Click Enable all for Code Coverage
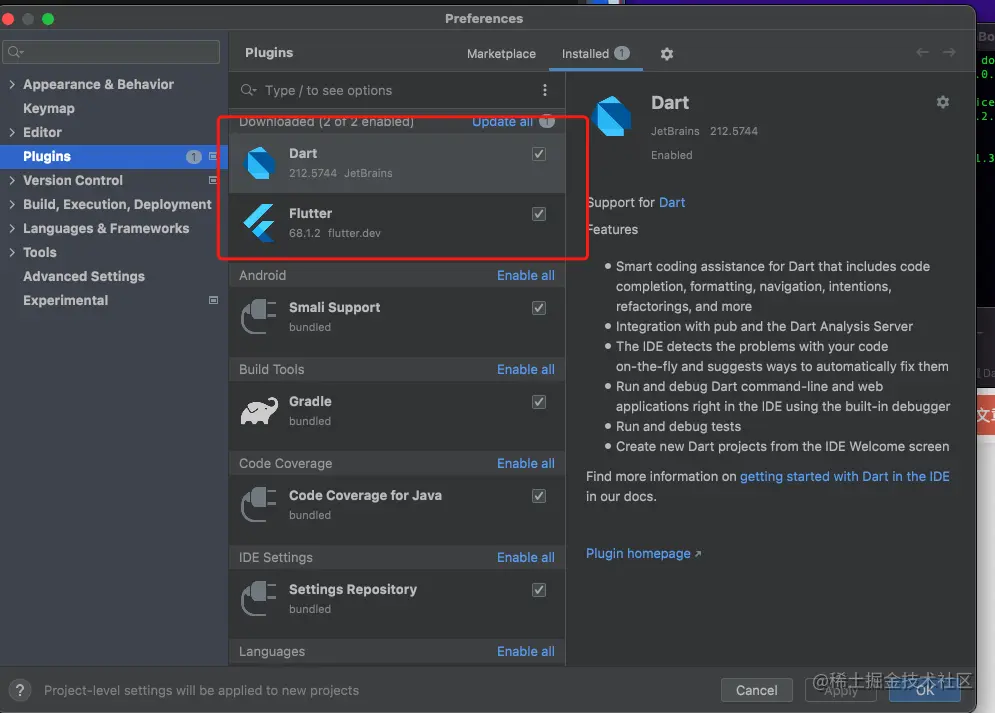The image size is (995, 713). (x=525, y=463)
